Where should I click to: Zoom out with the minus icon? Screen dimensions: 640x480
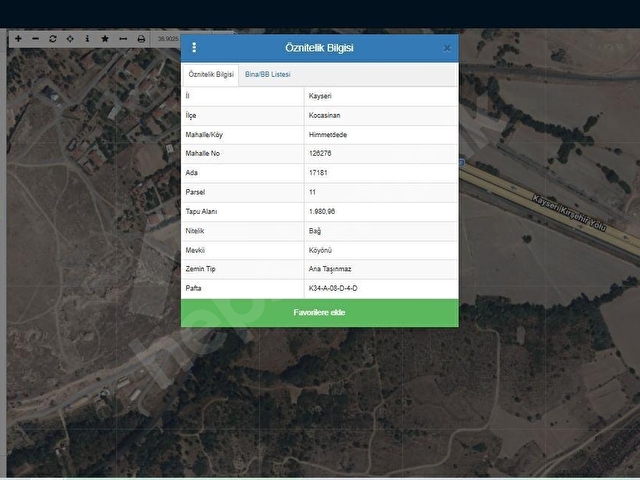coord(36,39)
